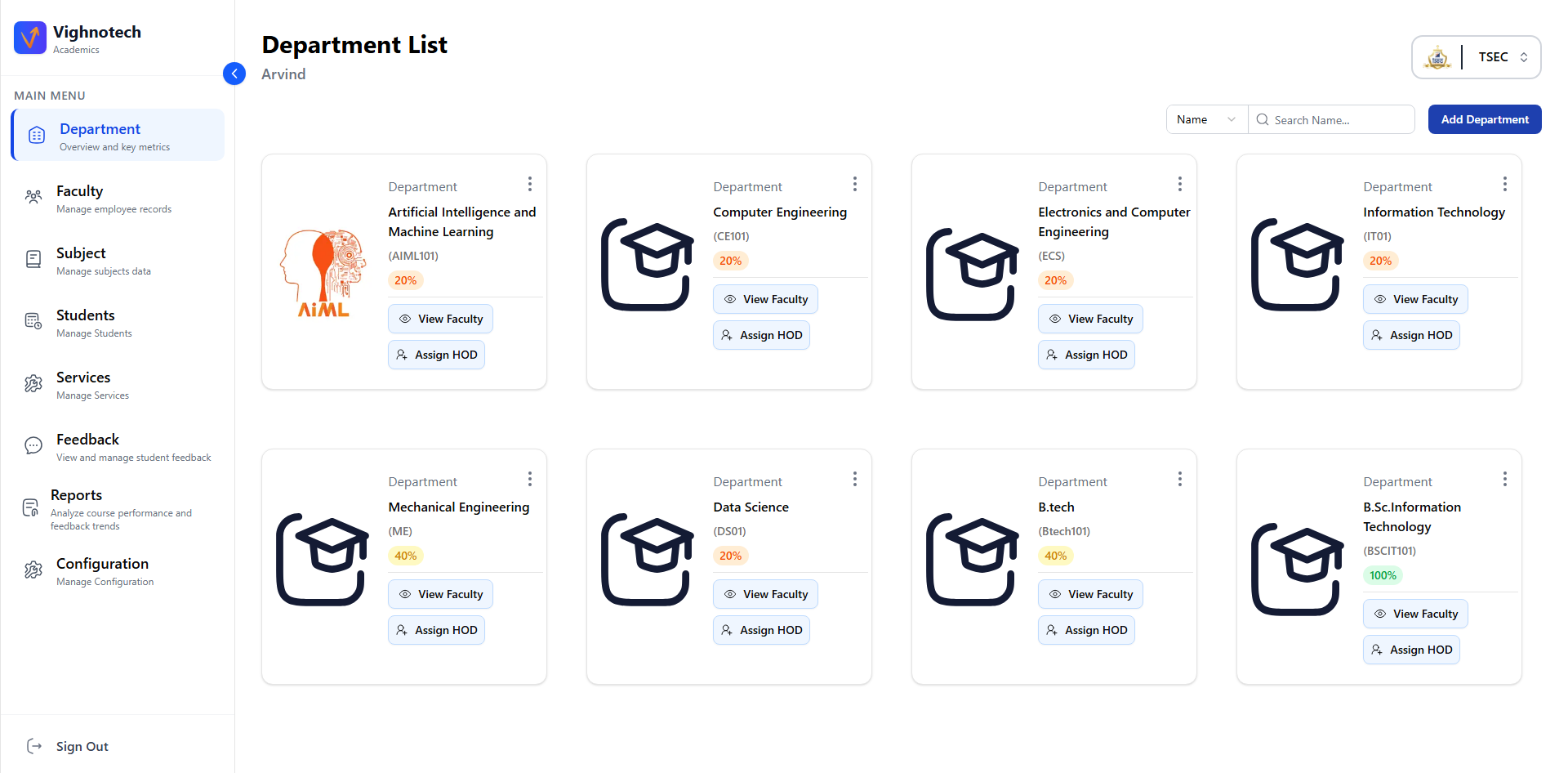Click the Search Name input field
This screenshot has height=773, width=1568.
click(x=1339, y=120)
